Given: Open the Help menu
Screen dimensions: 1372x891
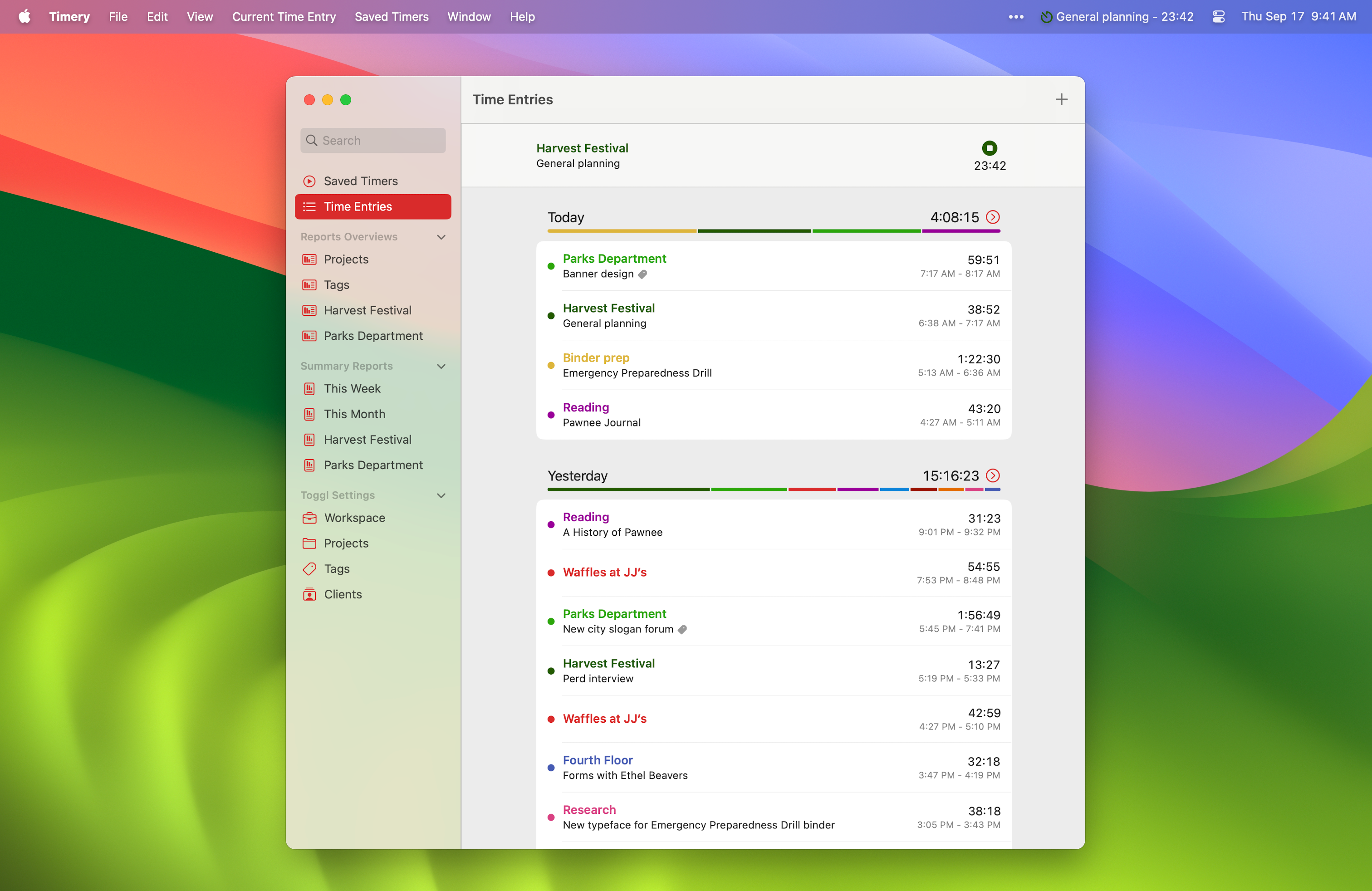Looking at the screenshot, I should click(522, 17).
